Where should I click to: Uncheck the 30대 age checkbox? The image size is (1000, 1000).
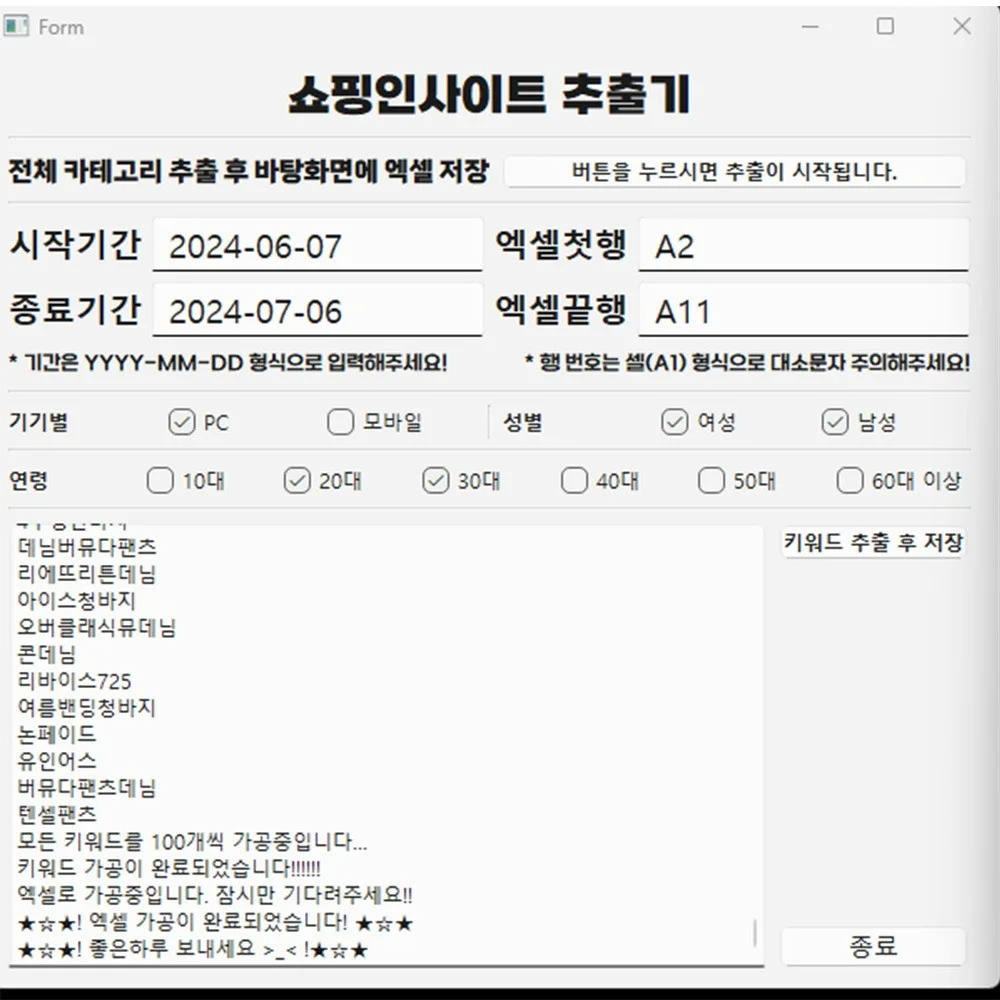436,481
